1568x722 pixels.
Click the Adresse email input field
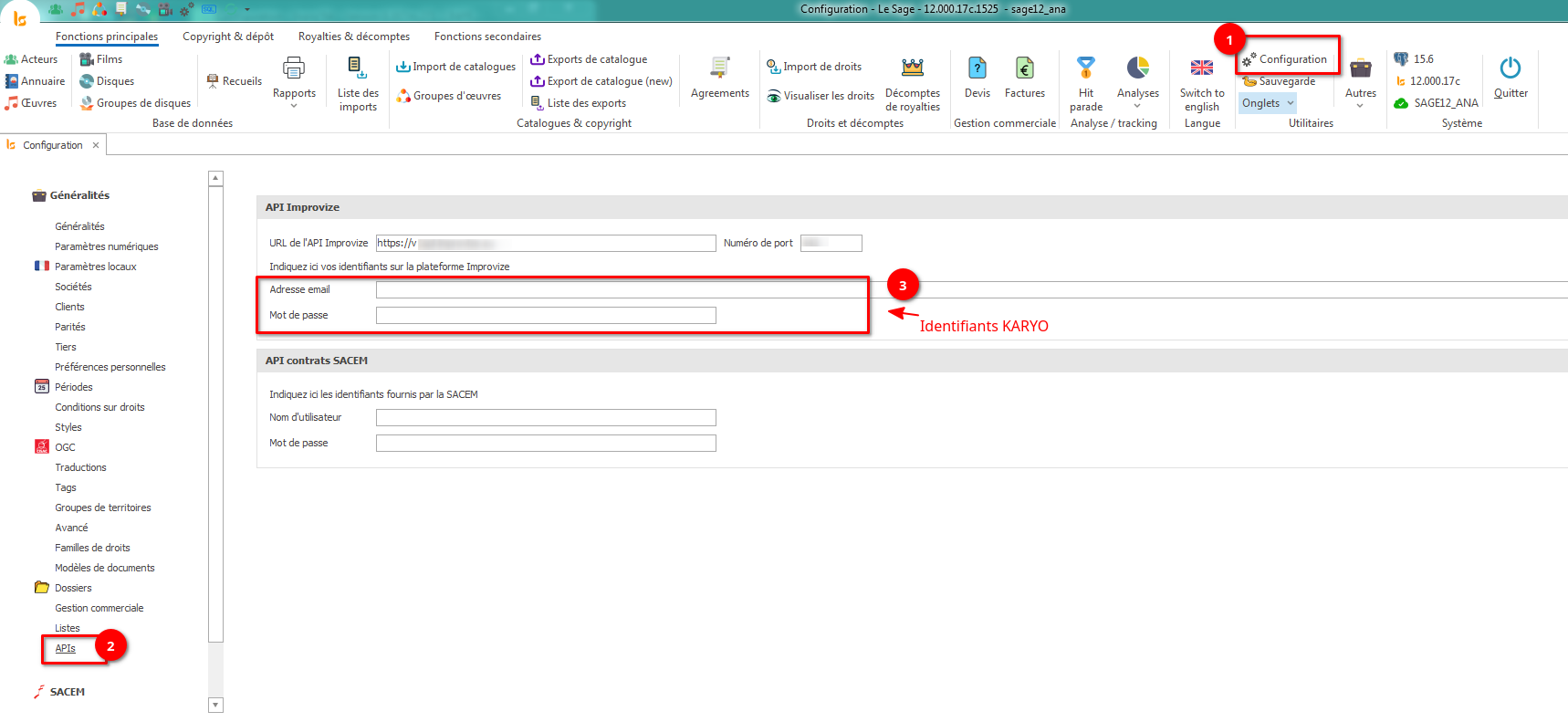[x=621, y=289]
